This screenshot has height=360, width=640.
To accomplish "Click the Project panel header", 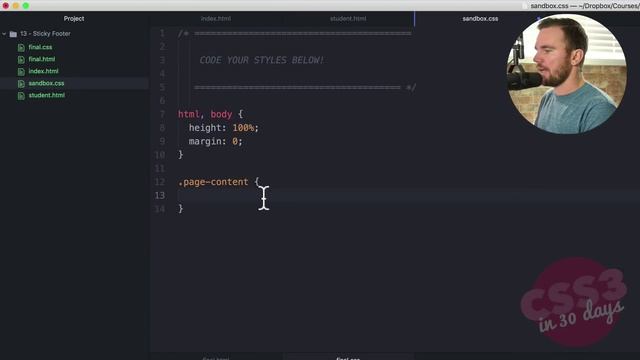I will [x=74, y=19].
